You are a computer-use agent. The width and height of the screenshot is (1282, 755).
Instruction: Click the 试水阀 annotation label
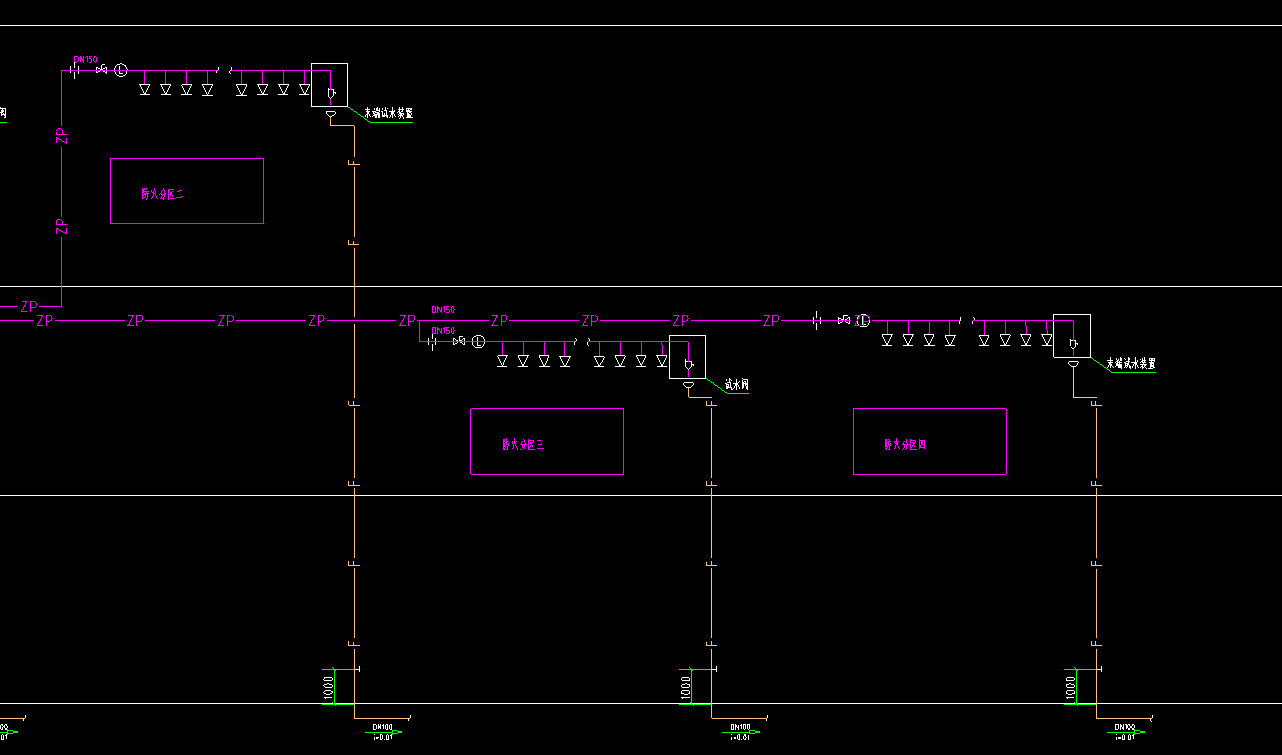[x=736, y=384]
